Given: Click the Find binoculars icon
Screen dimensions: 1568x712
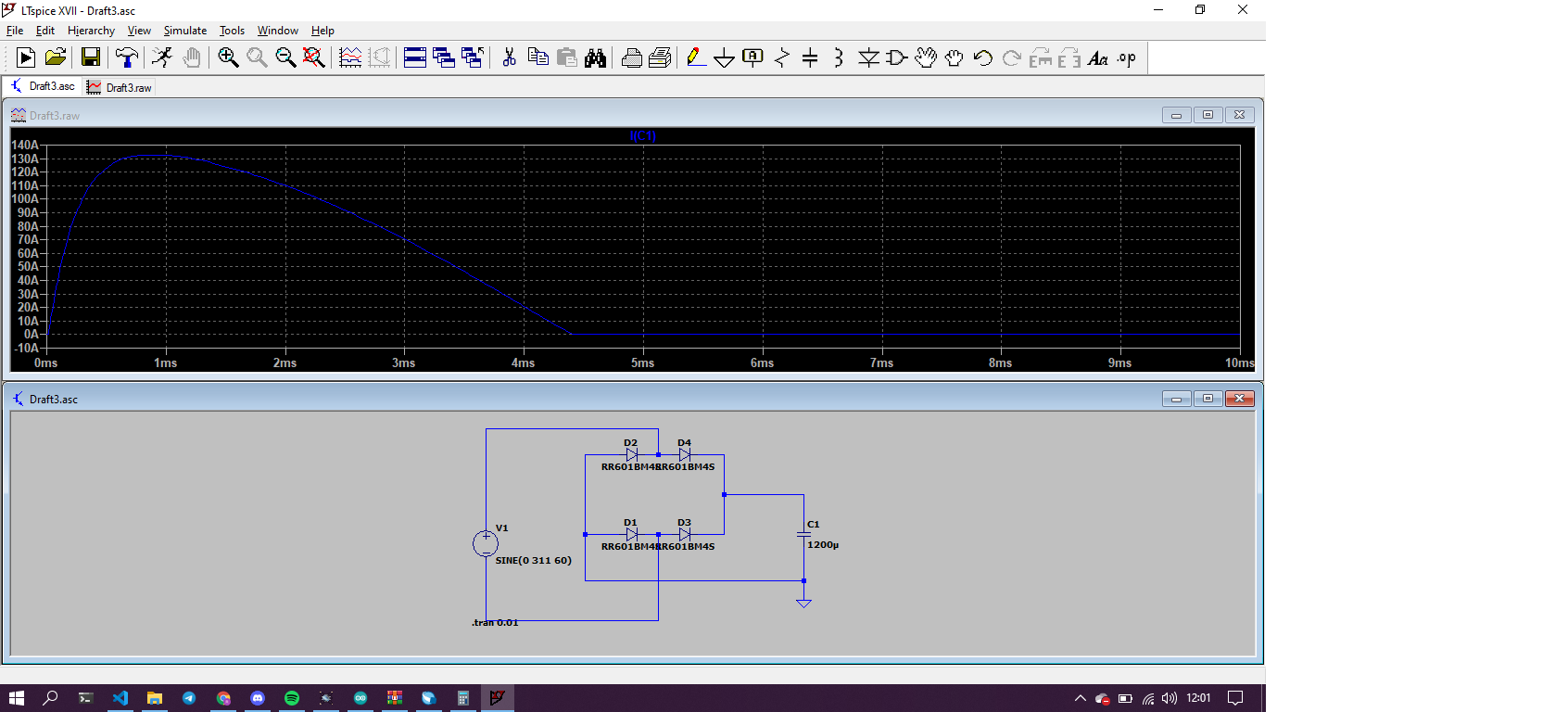Looking at the screenshot, I should coord(595,57).
